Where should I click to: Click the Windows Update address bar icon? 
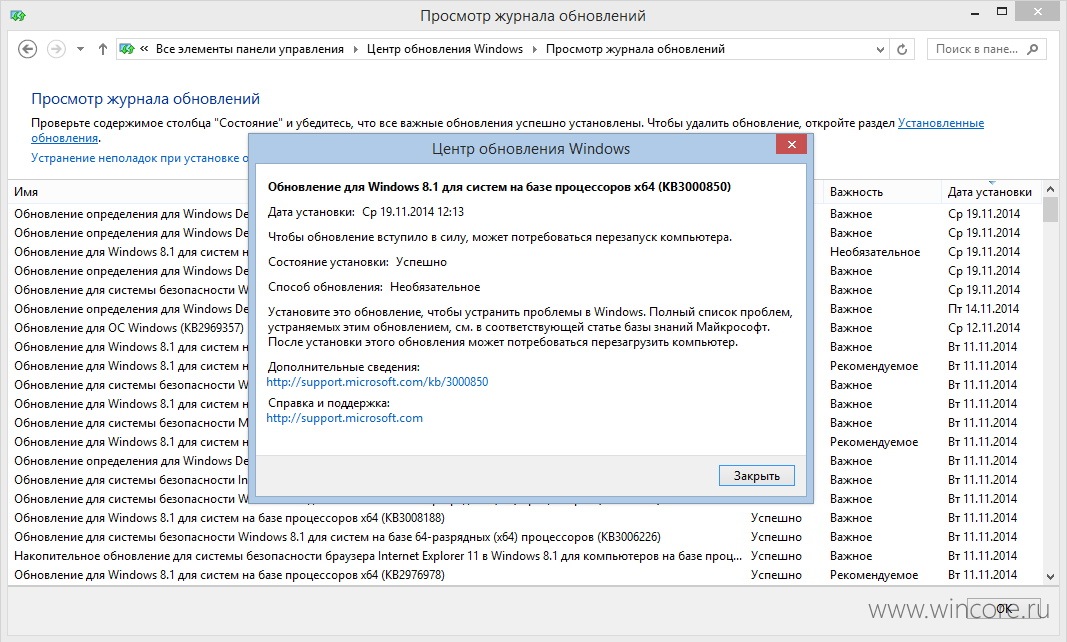click(x=127, y=49)
